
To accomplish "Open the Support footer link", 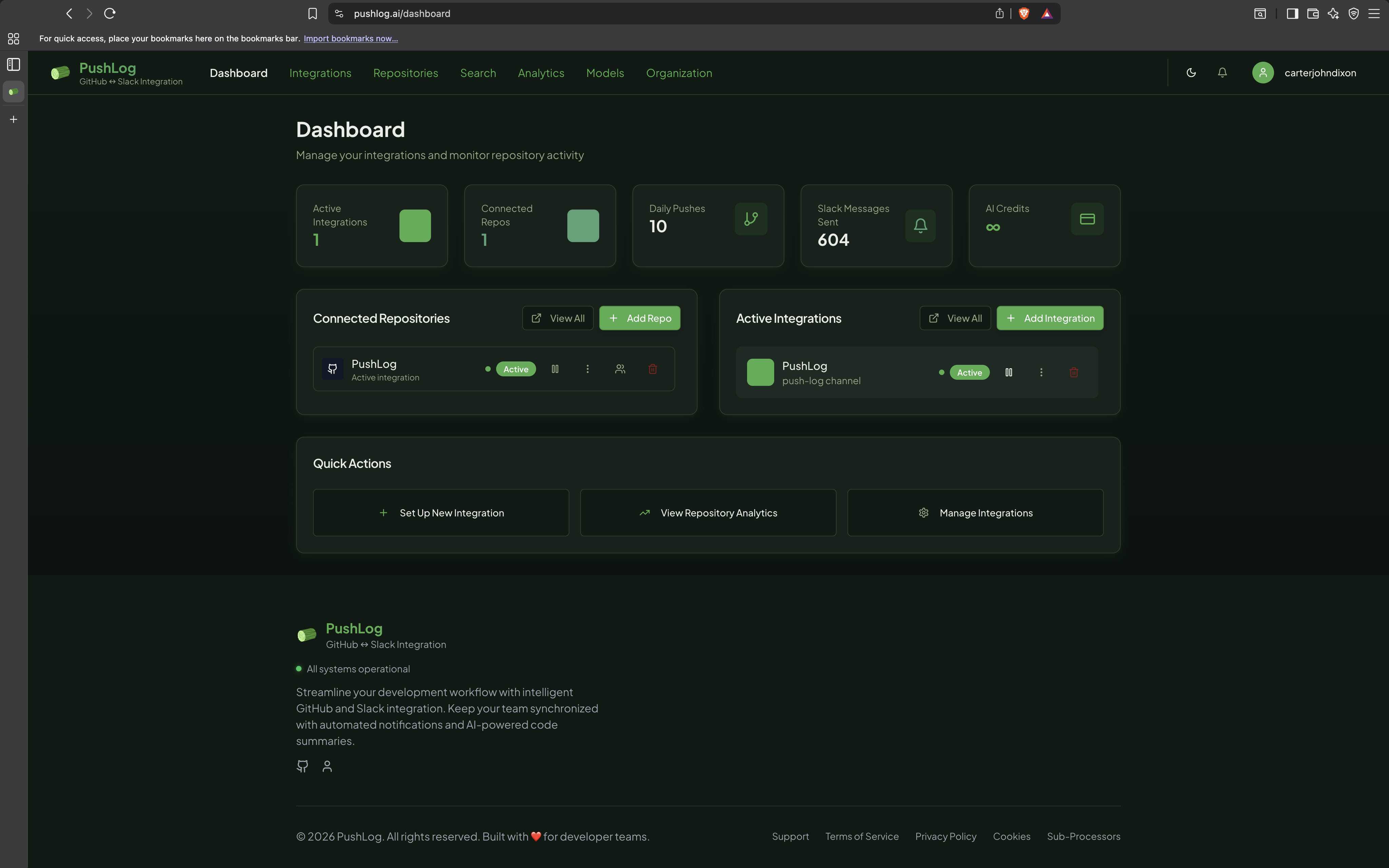I will coord(790,836).
